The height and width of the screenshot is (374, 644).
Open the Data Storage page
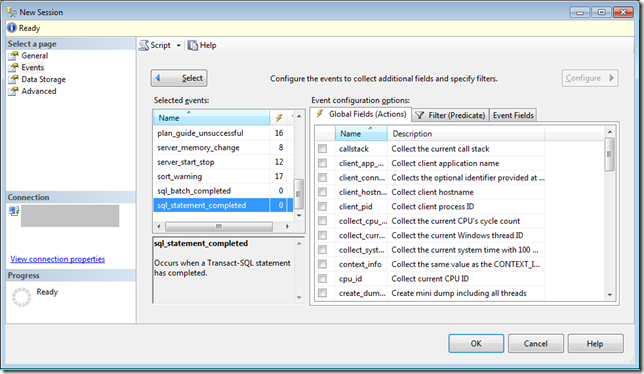click(44, 79)
